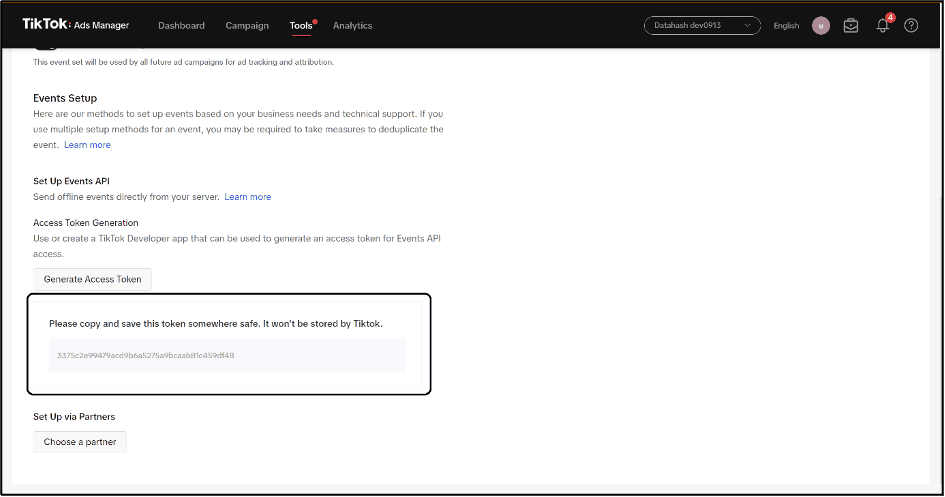Select the Tools menu item
Image resolution: width=945 pixels, height=497 pixels.
[x=301, y=26]
